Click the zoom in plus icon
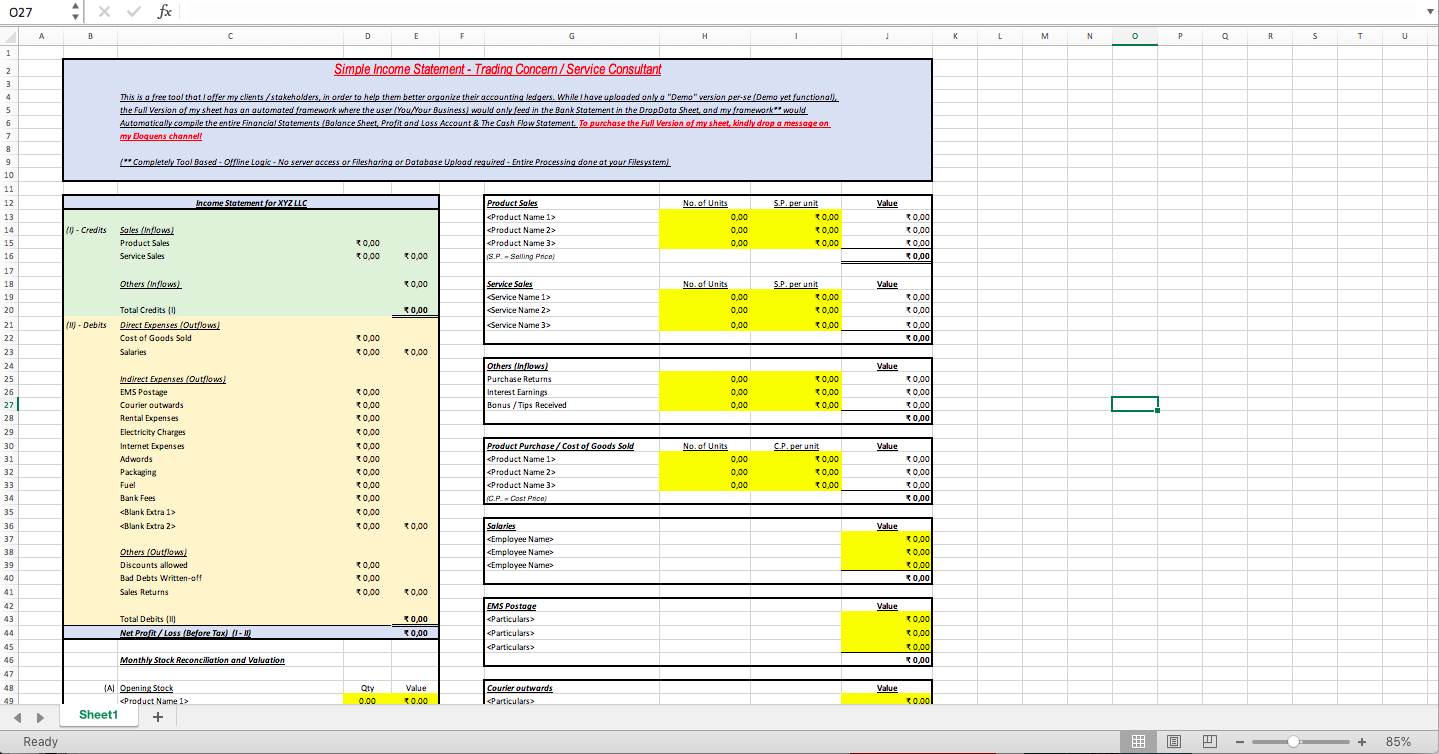The height and width of the screenshot is (754, 1439). (x=1361, y=742)
